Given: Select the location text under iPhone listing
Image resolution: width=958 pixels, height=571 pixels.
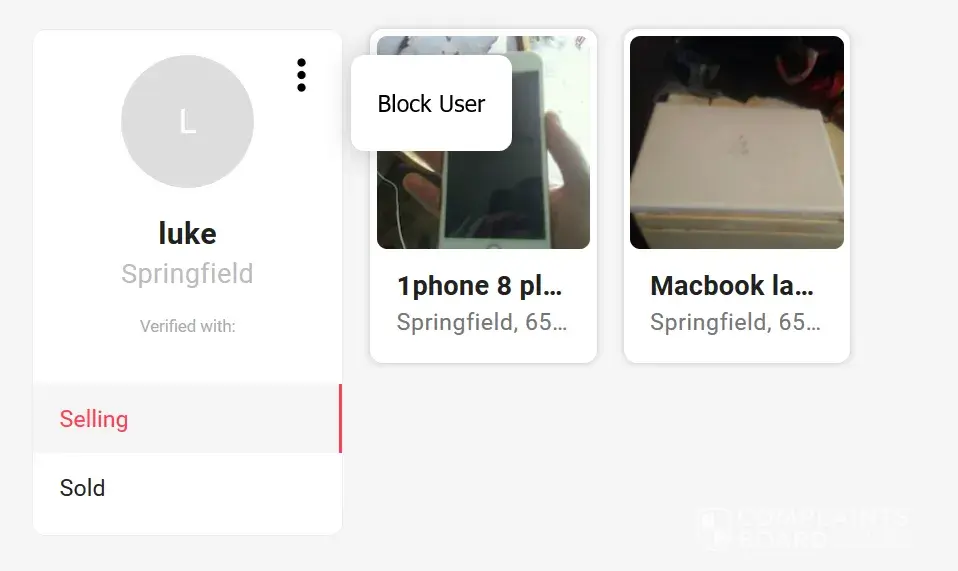Looking at the screenshot, I should click(x=482, y=322).
